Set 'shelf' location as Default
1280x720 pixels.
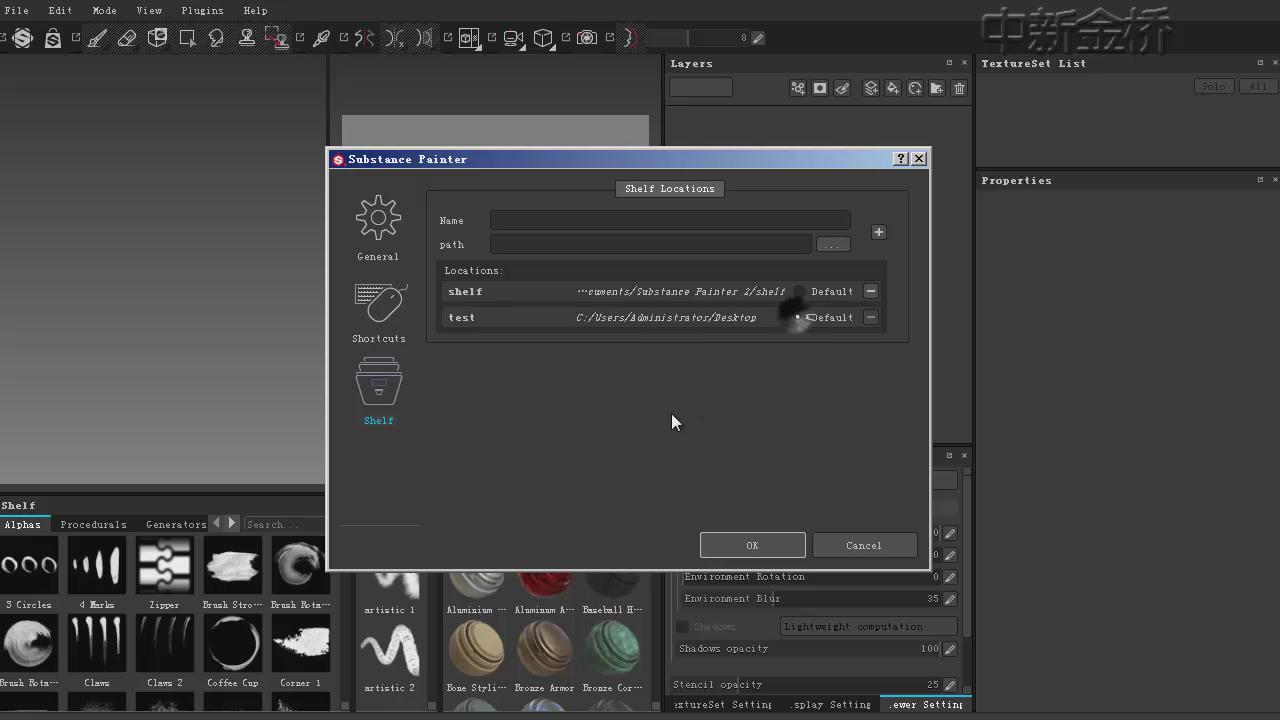[800, 291]
